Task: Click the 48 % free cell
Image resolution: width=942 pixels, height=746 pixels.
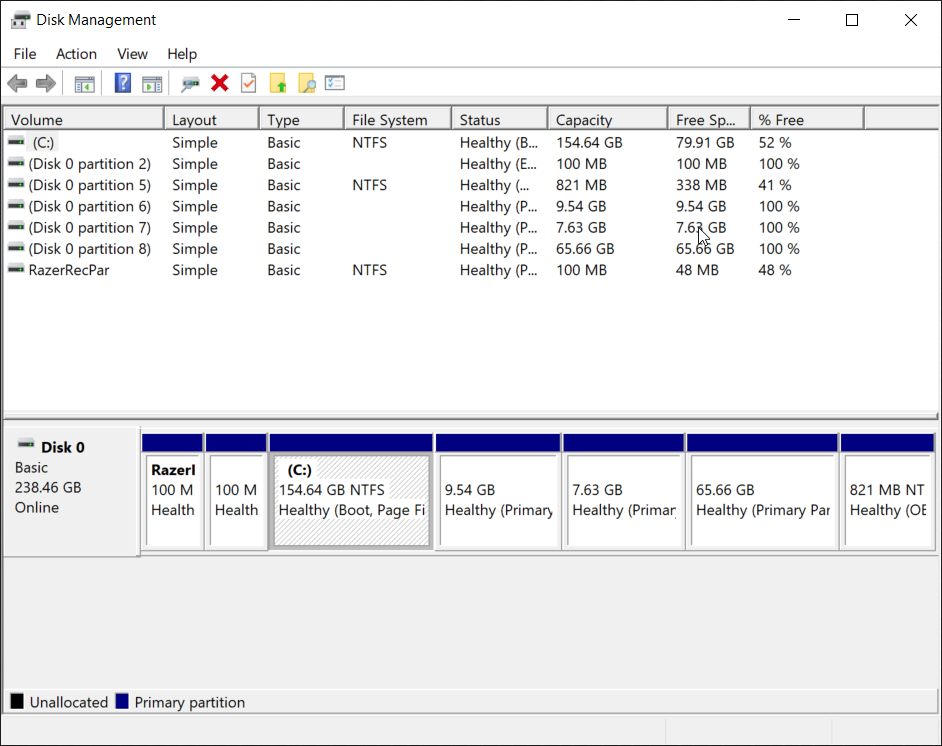Action: point(774,270)
